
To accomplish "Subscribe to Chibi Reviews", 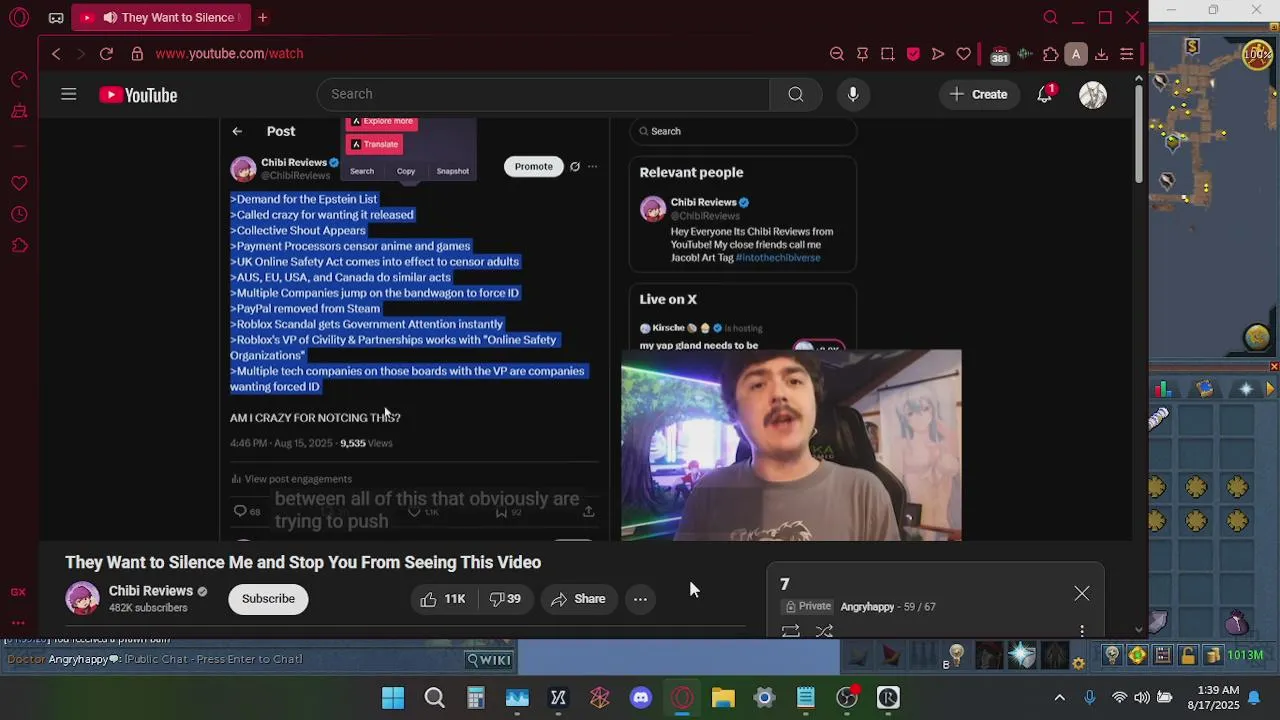I will point(268,599).
